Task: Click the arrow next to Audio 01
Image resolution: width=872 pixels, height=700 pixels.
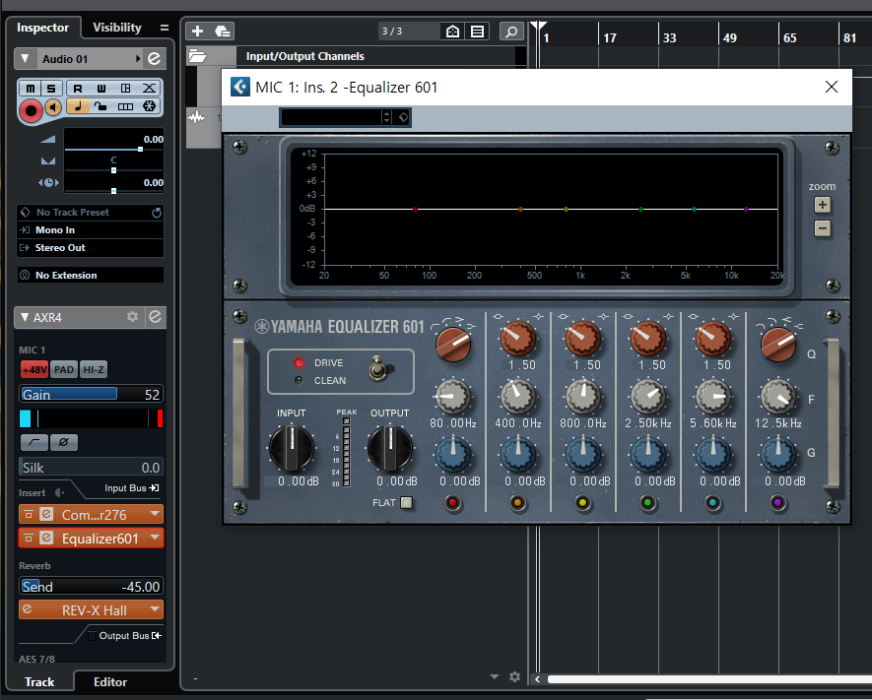Action: [x=137, y=58]
